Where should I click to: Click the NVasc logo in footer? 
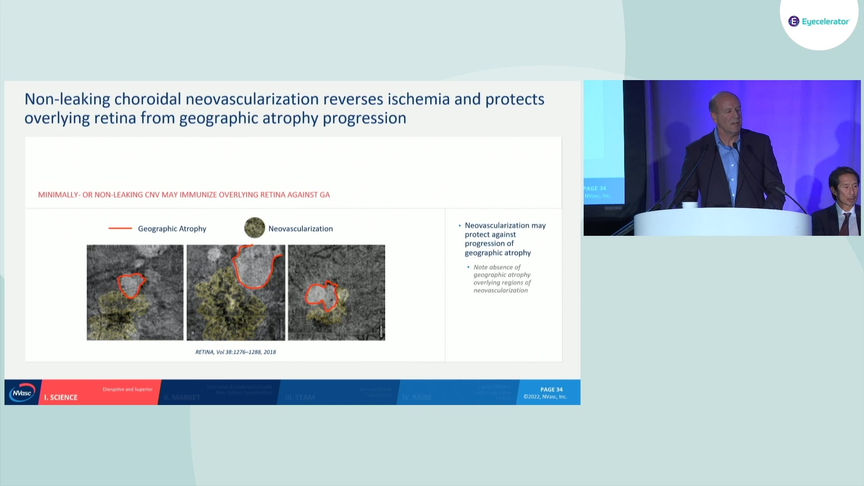(x=22, y=392)
